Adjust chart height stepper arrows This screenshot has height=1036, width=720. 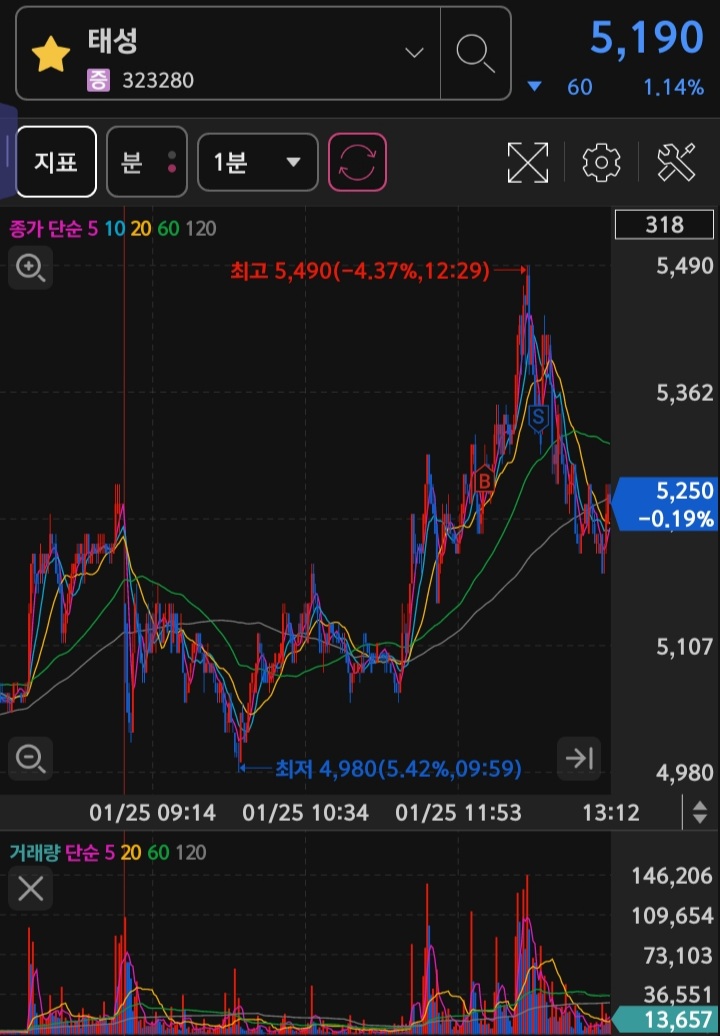[700, 812]
